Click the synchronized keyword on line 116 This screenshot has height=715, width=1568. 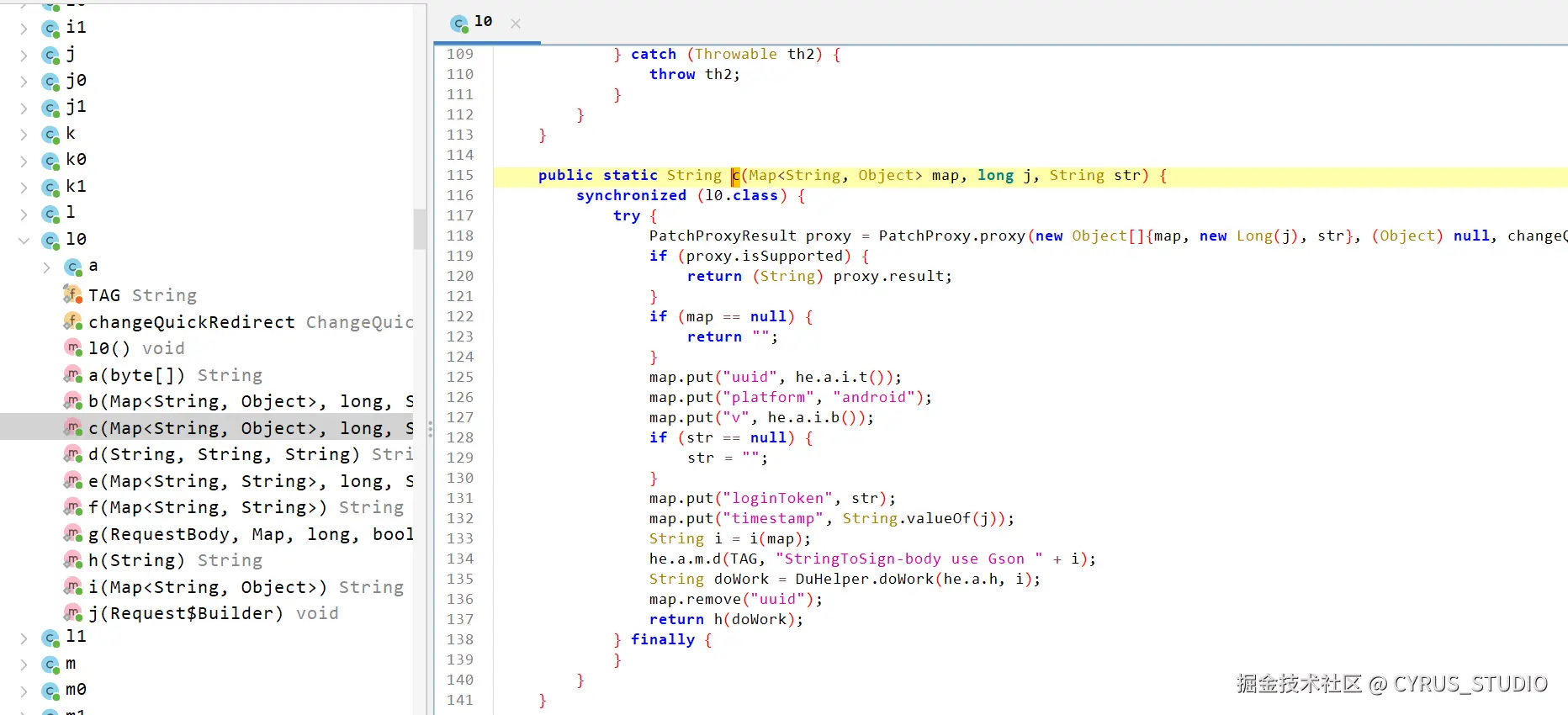pos(631,195)
